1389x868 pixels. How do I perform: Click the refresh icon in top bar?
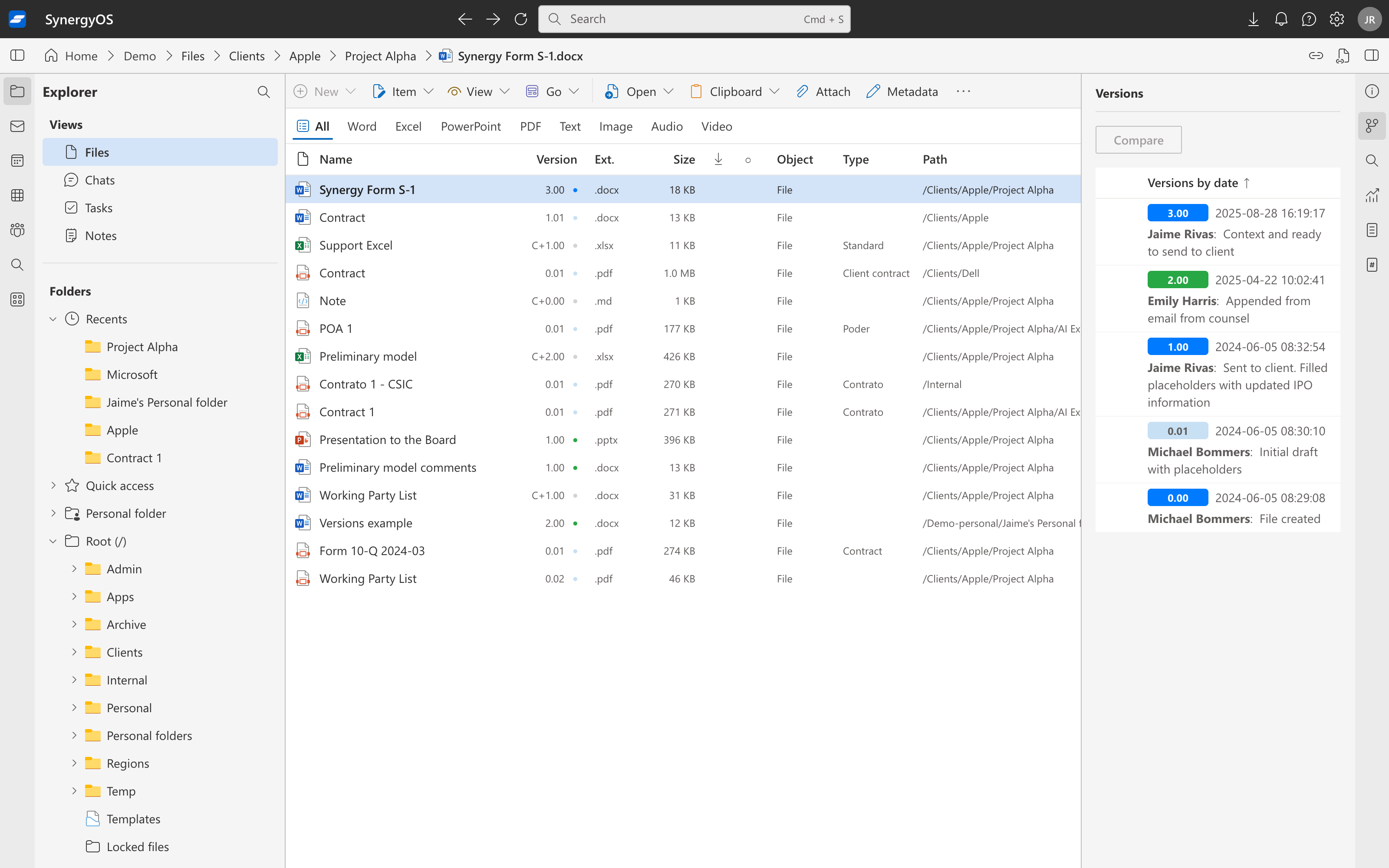coord(520,19)
